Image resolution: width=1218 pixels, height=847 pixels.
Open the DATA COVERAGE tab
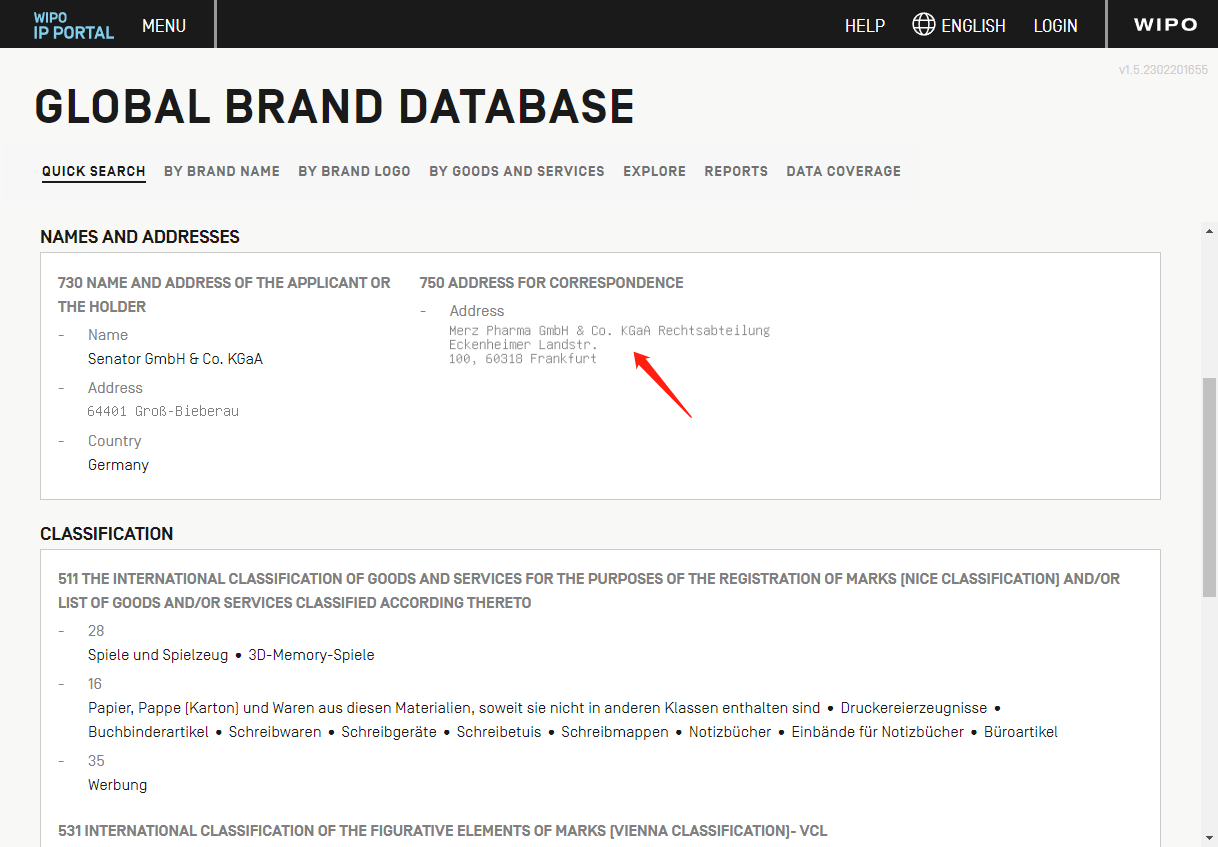[843, 171]
